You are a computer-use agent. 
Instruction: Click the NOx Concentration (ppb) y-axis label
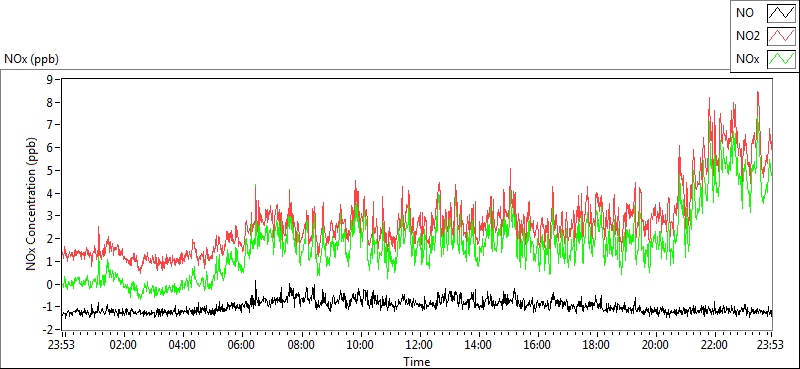[x=31, y=204]
